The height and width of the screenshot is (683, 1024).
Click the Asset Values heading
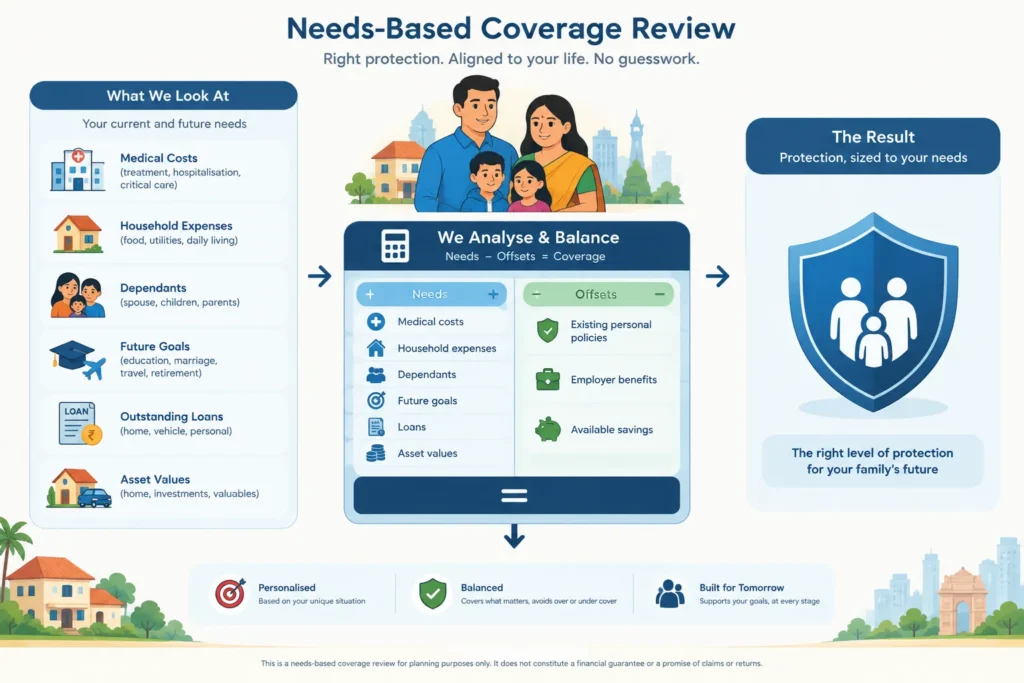[x=155, y=479]
